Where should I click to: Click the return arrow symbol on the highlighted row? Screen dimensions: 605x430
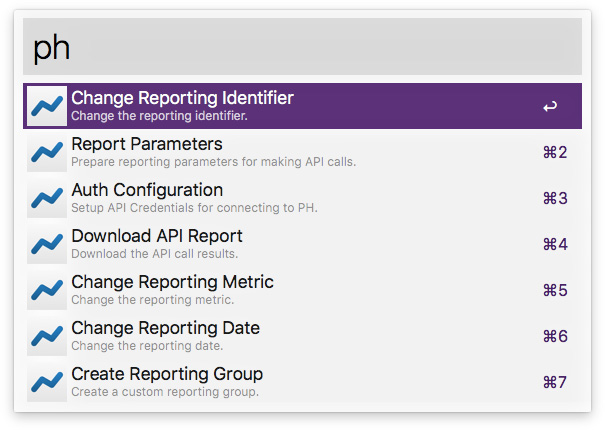click(x=550, y=106)
